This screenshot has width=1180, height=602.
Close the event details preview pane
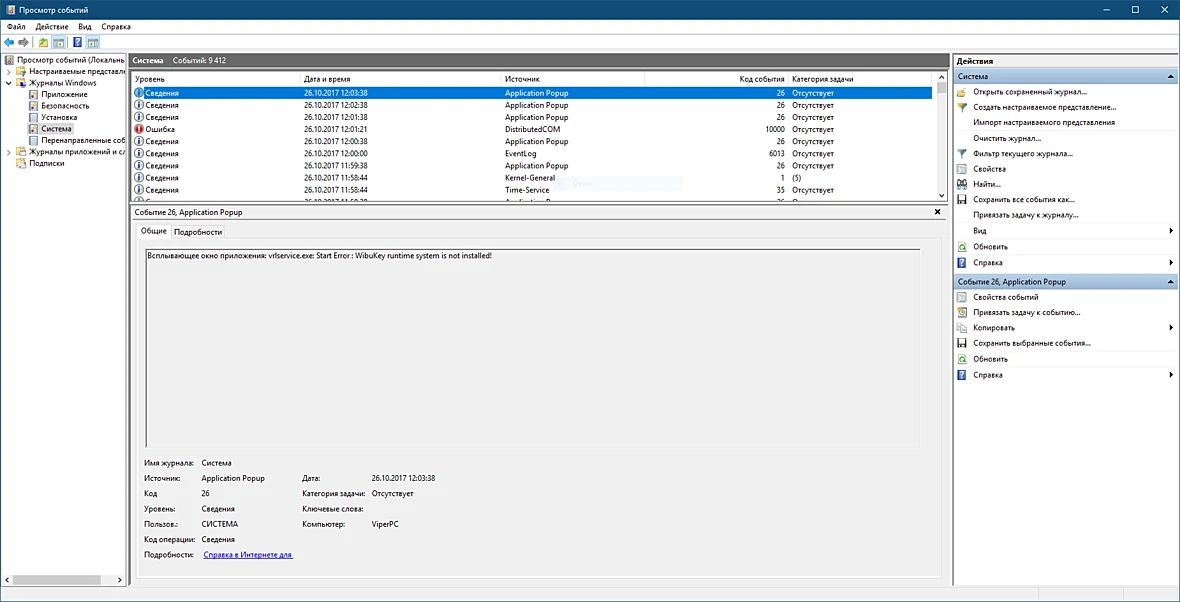[x=938, y=212]
